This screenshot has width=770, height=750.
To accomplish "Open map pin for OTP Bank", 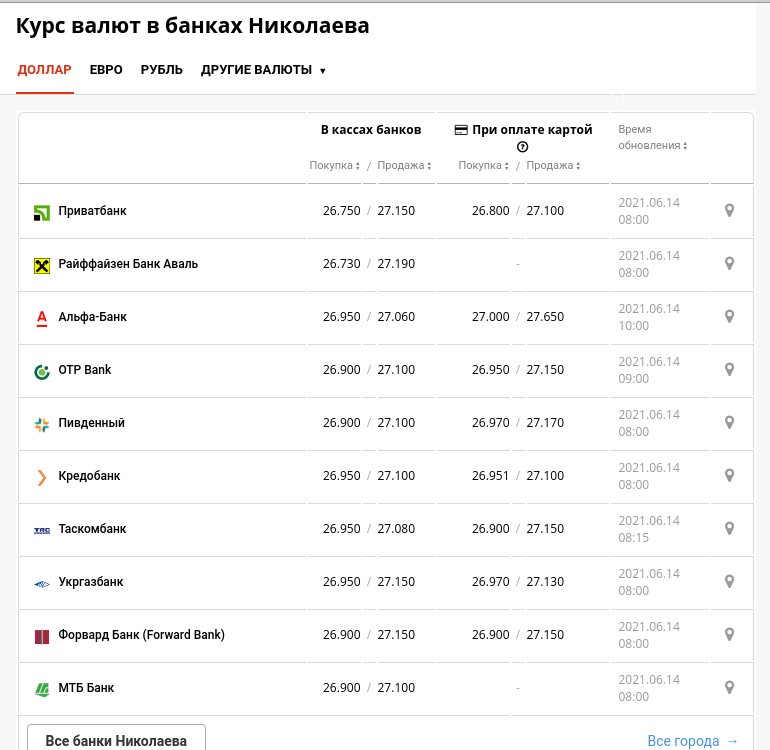I will pyautogui.click(x=729, y=370).
